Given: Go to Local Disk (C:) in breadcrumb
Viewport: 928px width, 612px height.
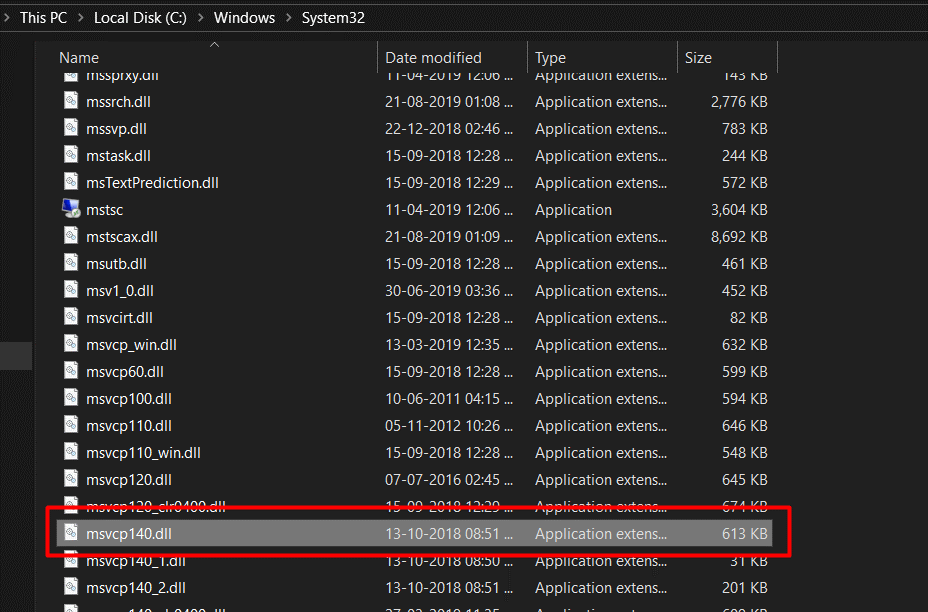Looking at the screenshot, I should pyautogui.click(x=140, y=18).
